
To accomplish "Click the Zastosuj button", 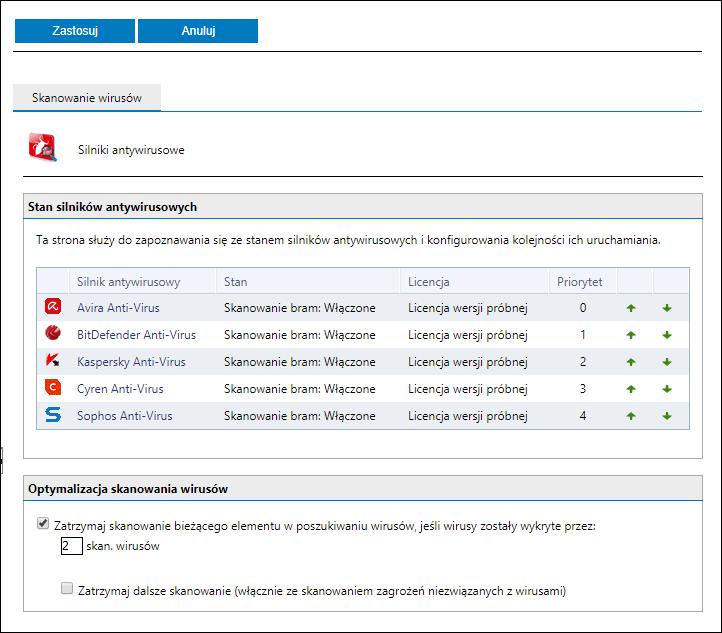I will pos(75,31).
